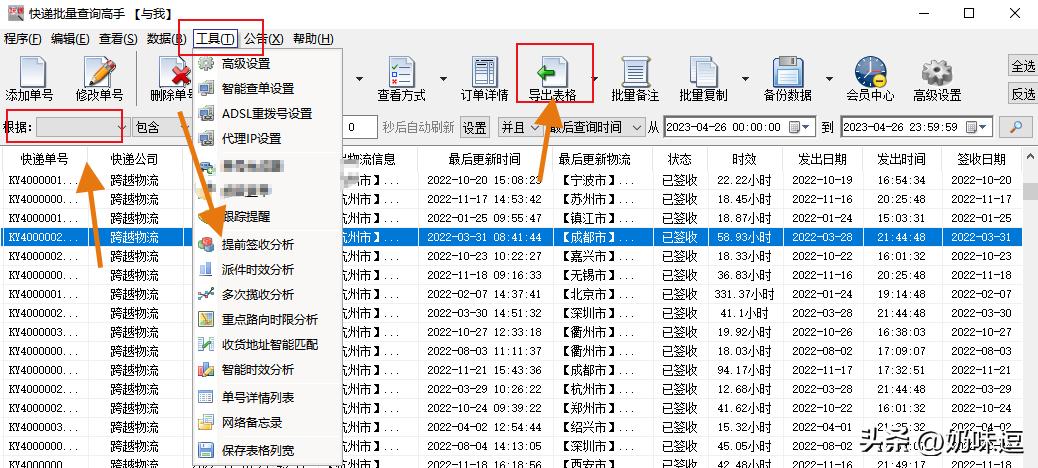
Task: Click the 设置 auto-refresh button
Action: pos(474,127)
